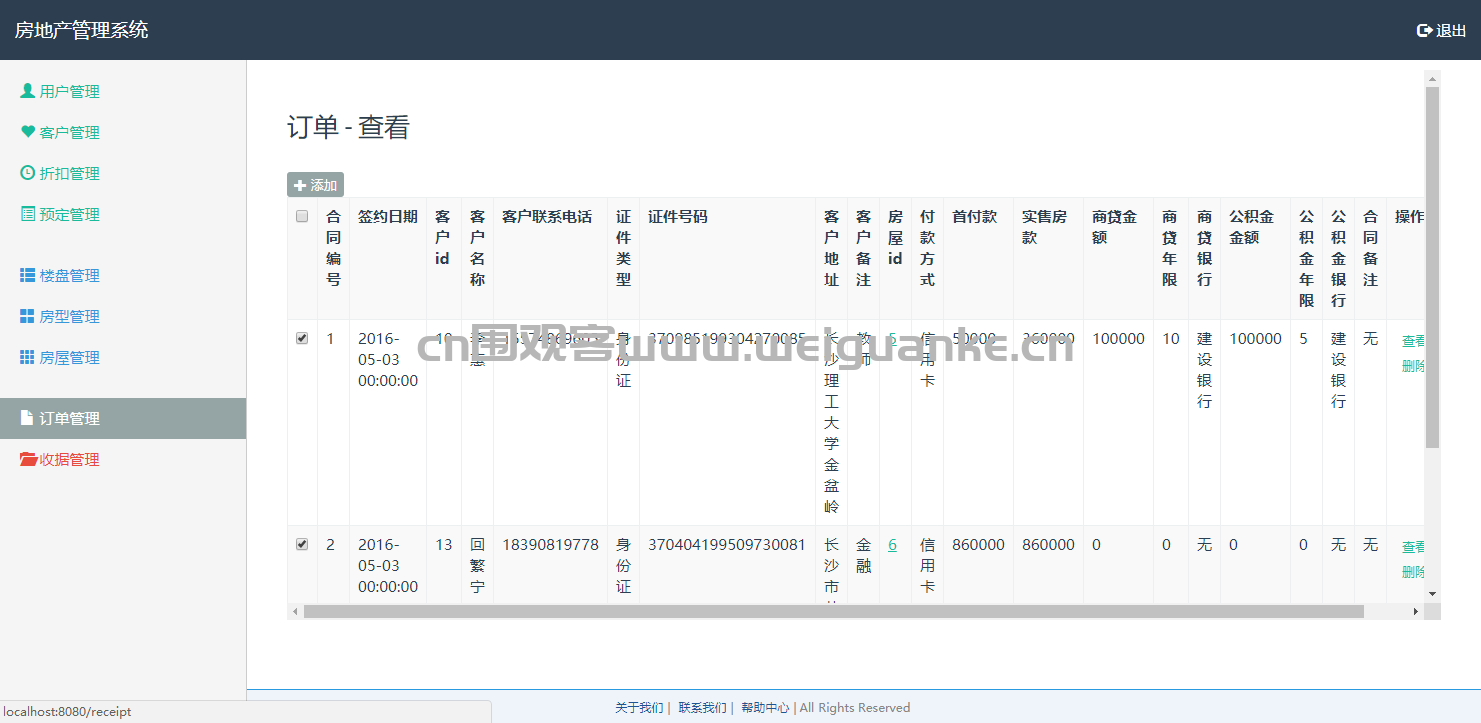This screenshot has width=1481, height=723.
Task: Click the list icon beside 楼盘管理
Action: [x=28, y=275]
